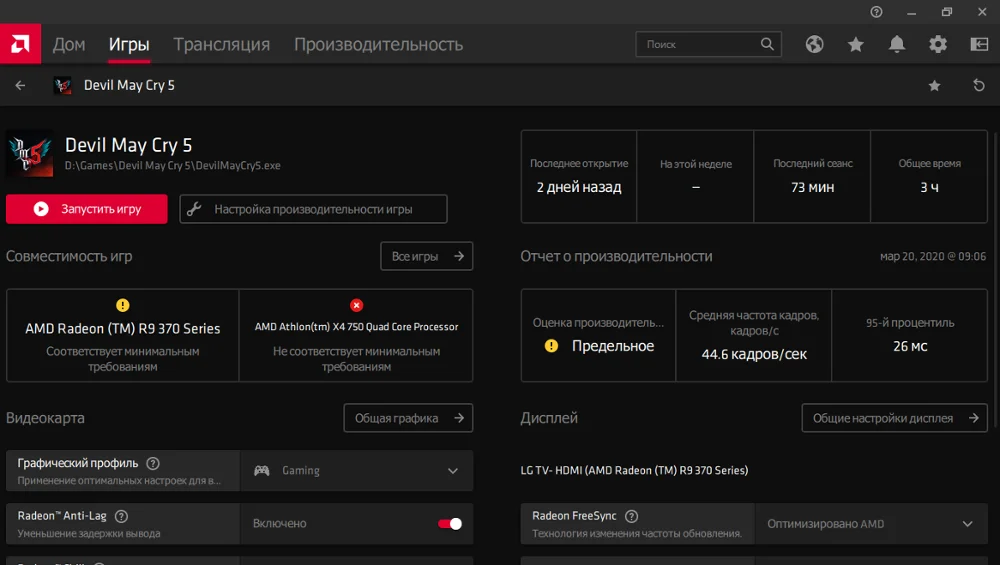This screenshot has height=565, width=1000.
Task: Open favorites star in top bar
Action: [x=856, y=44]
